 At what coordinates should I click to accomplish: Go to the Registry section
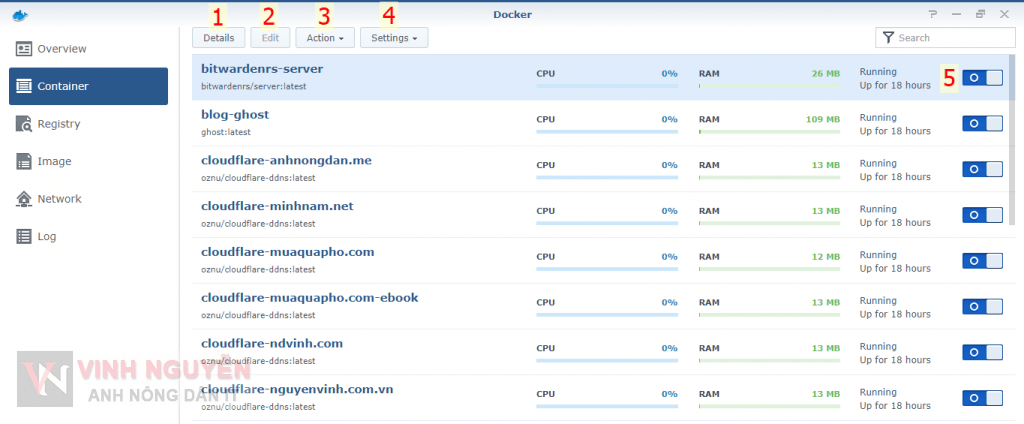pos(88,124)
